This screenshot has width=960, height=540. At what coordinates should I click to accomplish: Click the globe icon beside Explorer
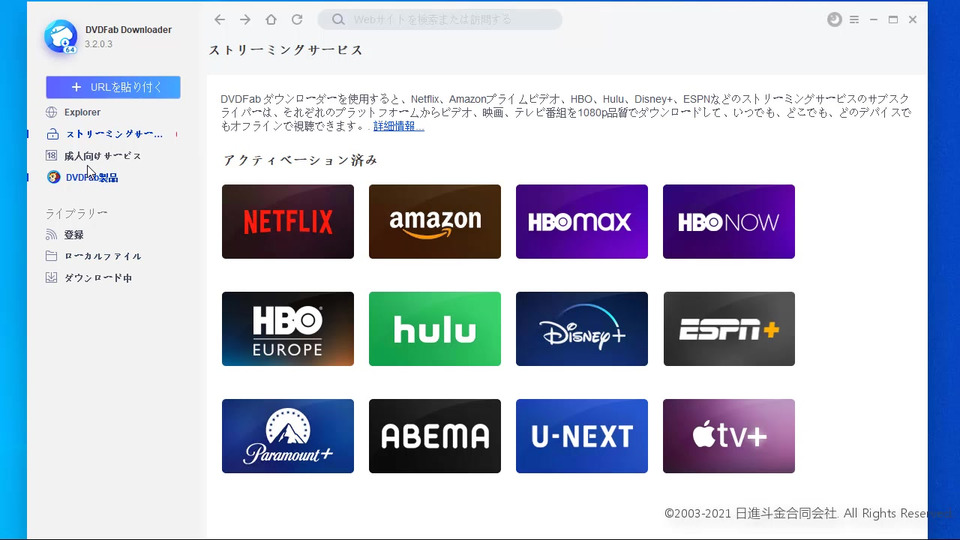point(51,112)
